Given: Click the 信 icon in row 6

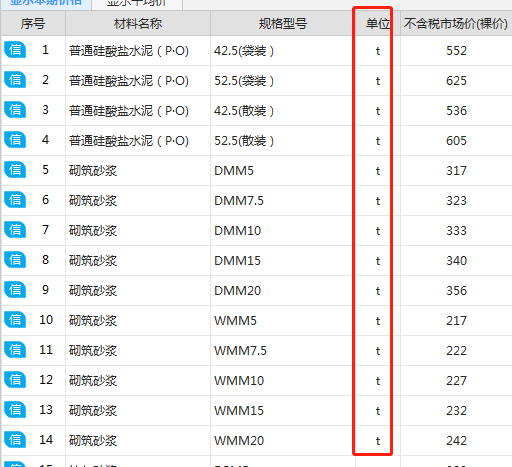Looking at the screenshot, I should pyautogui.click(x=15, y=200).
